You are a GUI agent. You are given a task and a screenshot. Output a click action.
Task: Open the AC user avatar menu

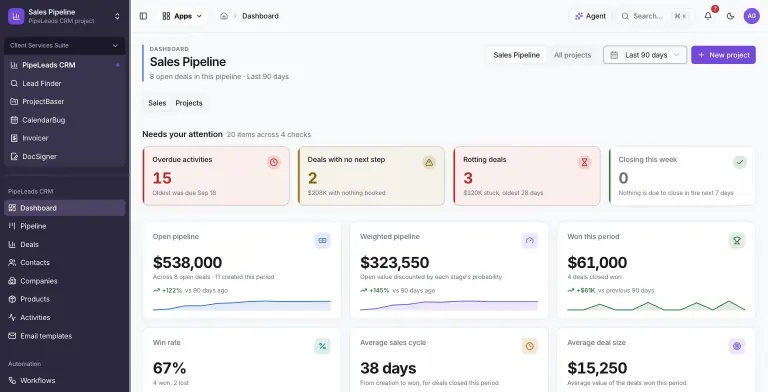(751, 16)
